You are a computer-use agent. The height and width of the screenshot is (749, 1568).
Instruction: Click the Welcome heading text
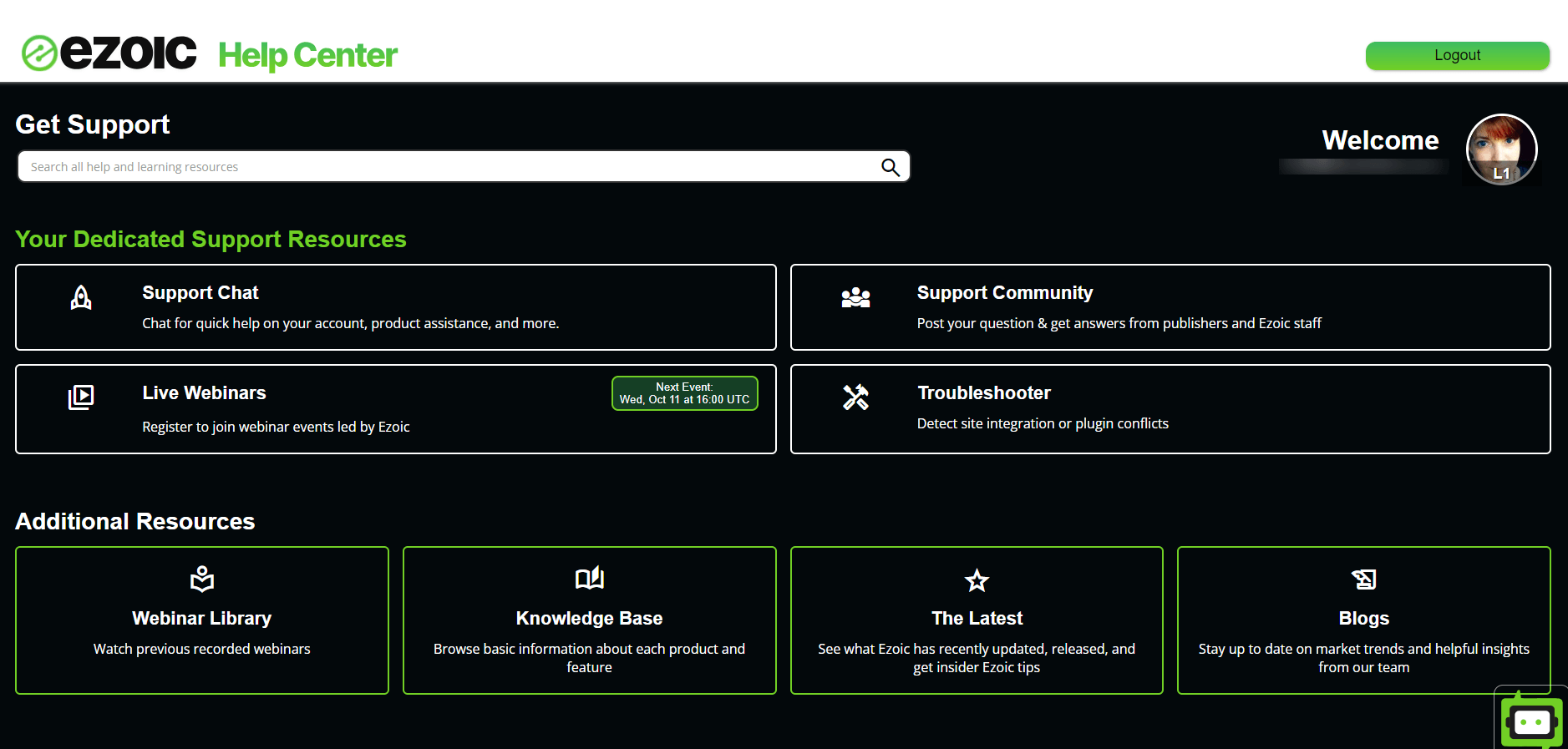(x=1380, y=140)
